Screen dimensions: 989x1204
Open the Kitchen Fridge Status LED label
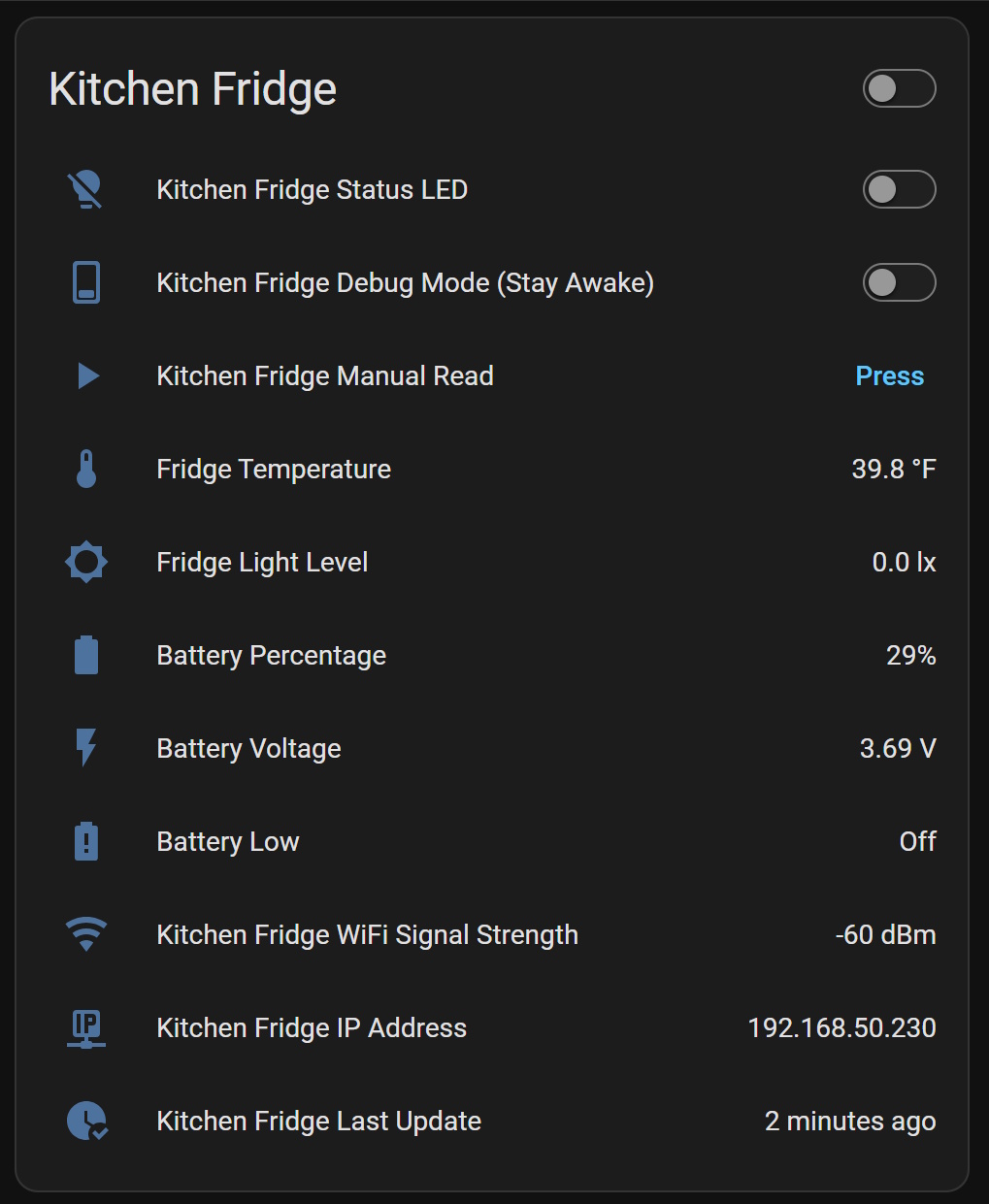(x=313, y=189)
